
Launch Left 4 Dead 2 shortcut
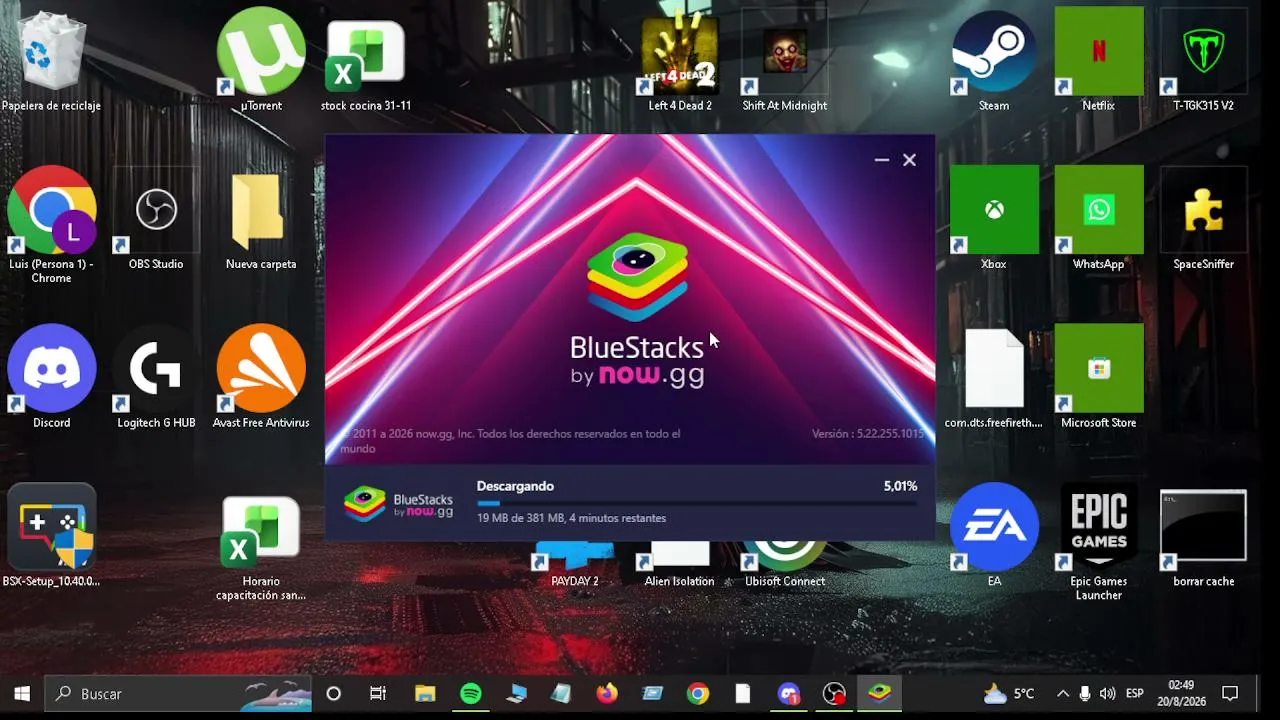(680, 60)
